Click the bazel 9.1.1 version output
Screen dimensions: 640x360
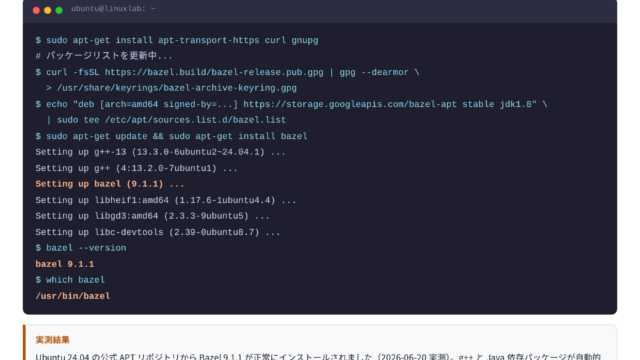pos(64,264)
